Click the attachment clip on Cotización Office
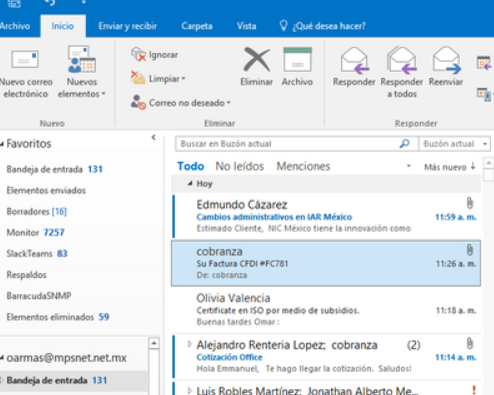This screenshot has height=395, width=494. click(x=470, y=343)
